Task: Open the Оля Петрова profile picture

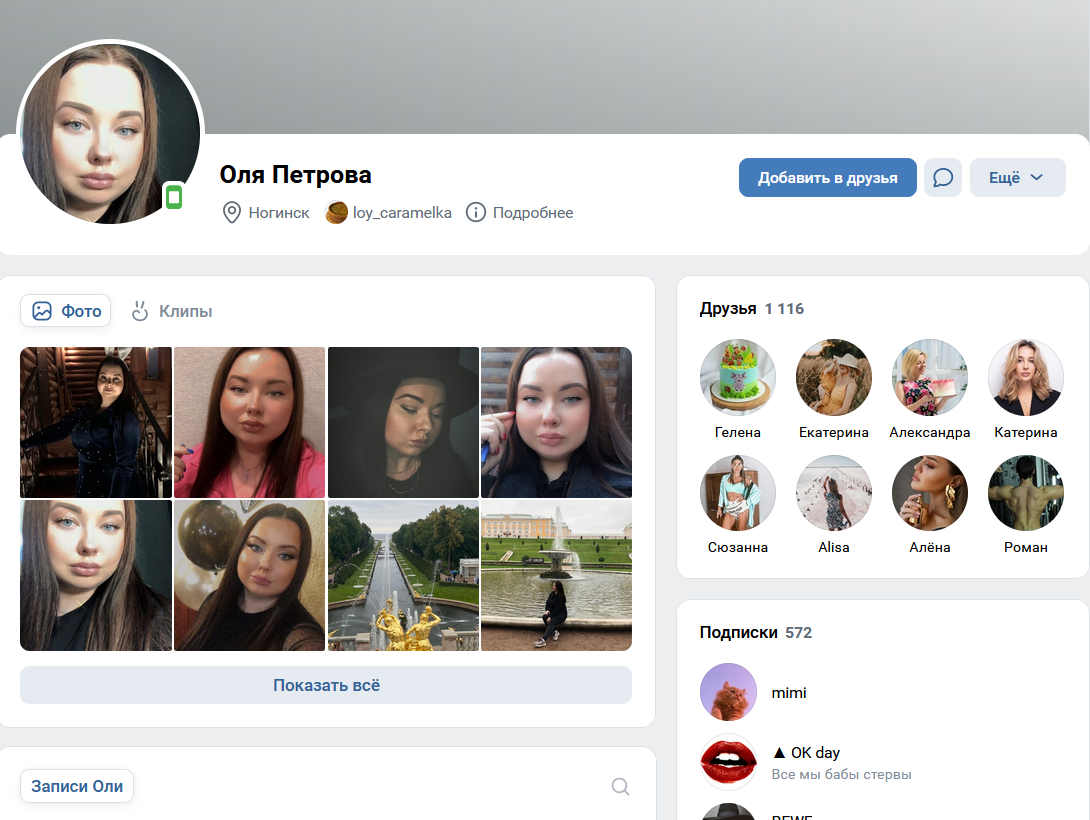Action: pos(110,133)
